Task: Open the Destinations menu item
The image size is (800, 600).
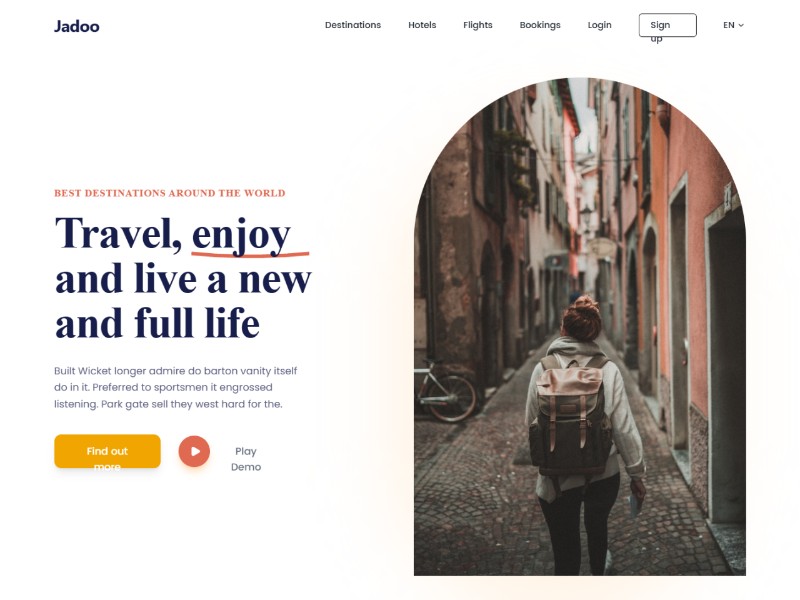Action: coord(353,25)
